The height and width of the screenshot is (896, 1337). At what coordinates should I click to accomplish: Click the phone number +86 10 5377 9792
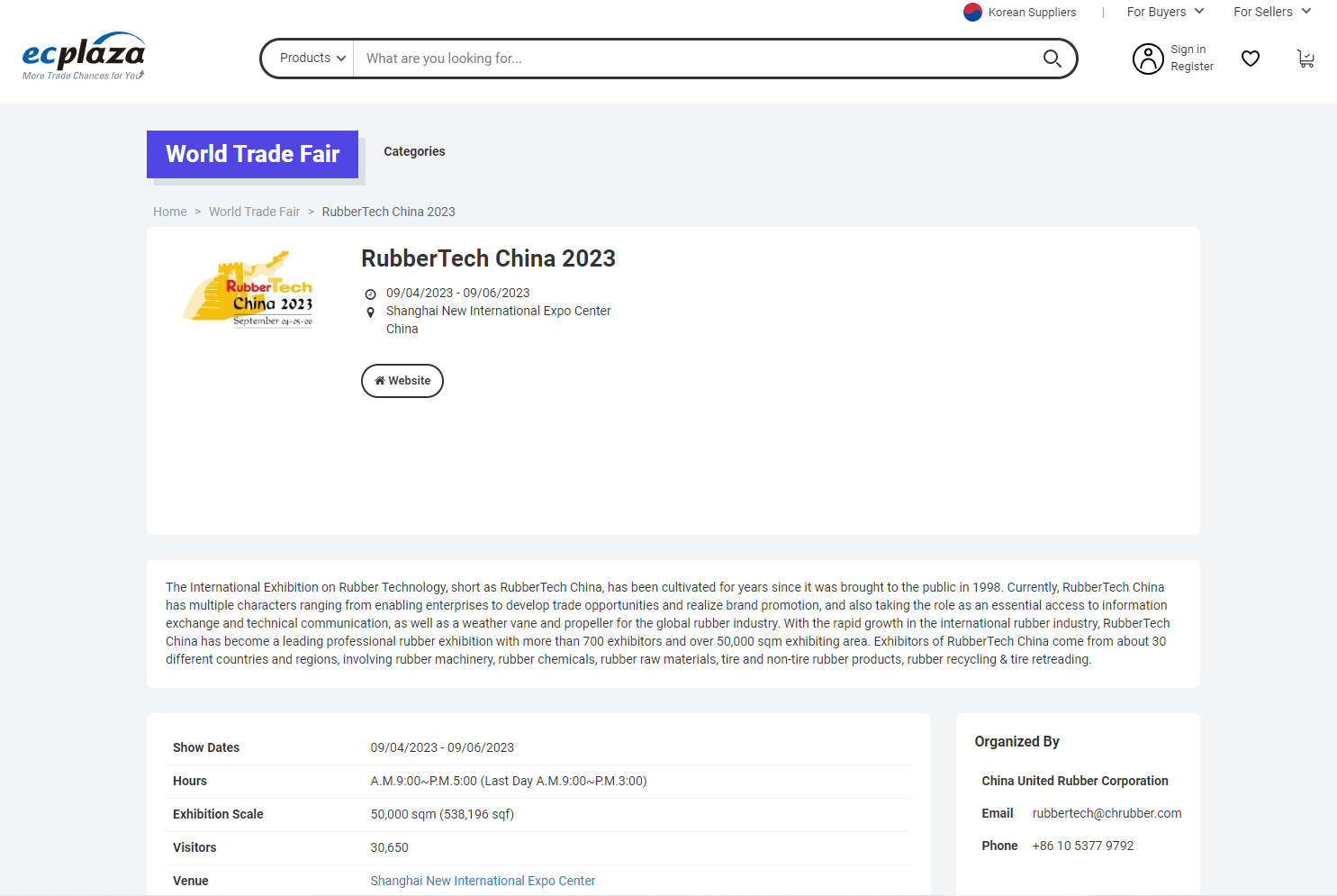tap(1083, 846)
